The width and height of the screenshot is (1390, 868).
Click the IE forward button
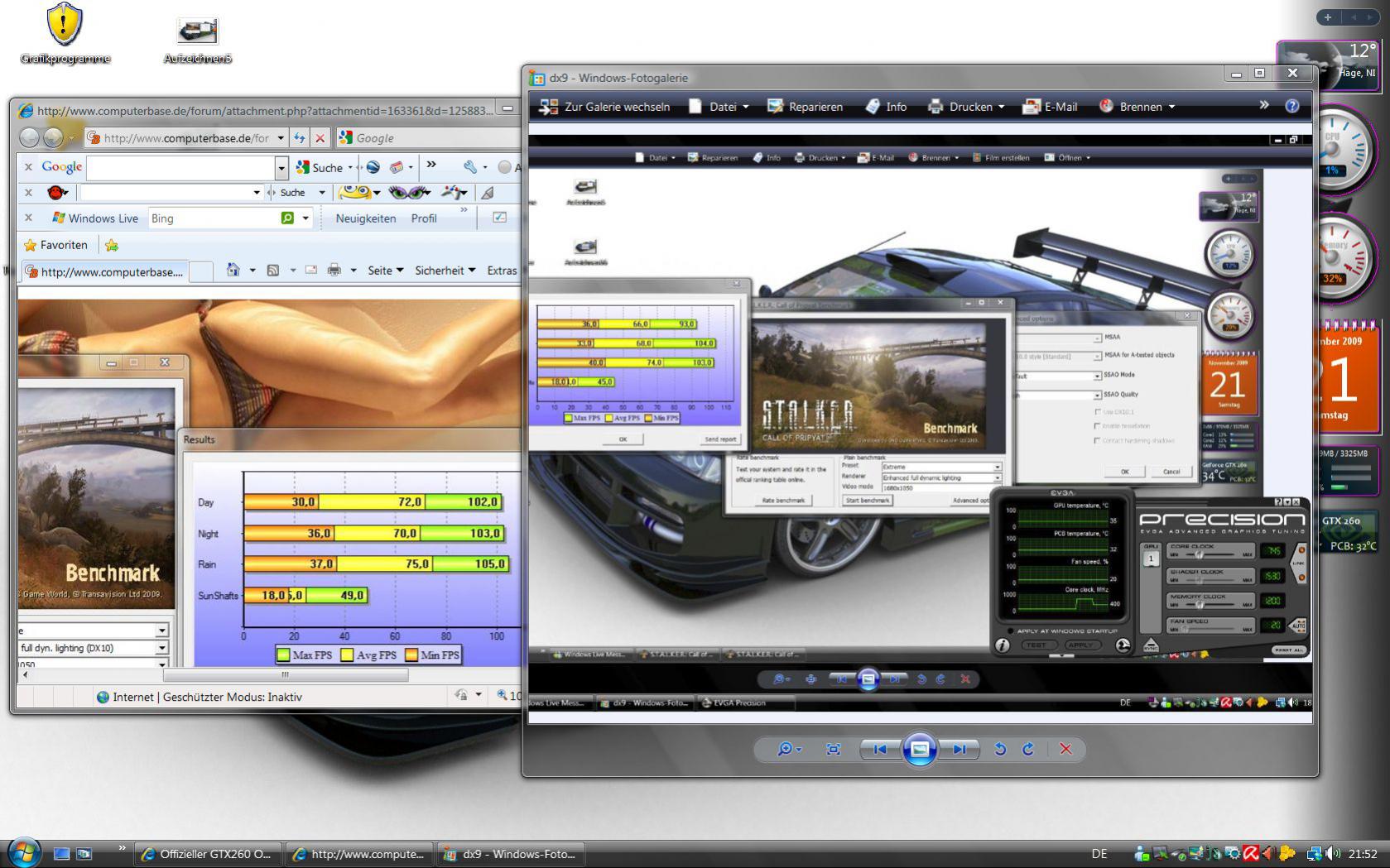pyautogui.click(x=53, y=137)
